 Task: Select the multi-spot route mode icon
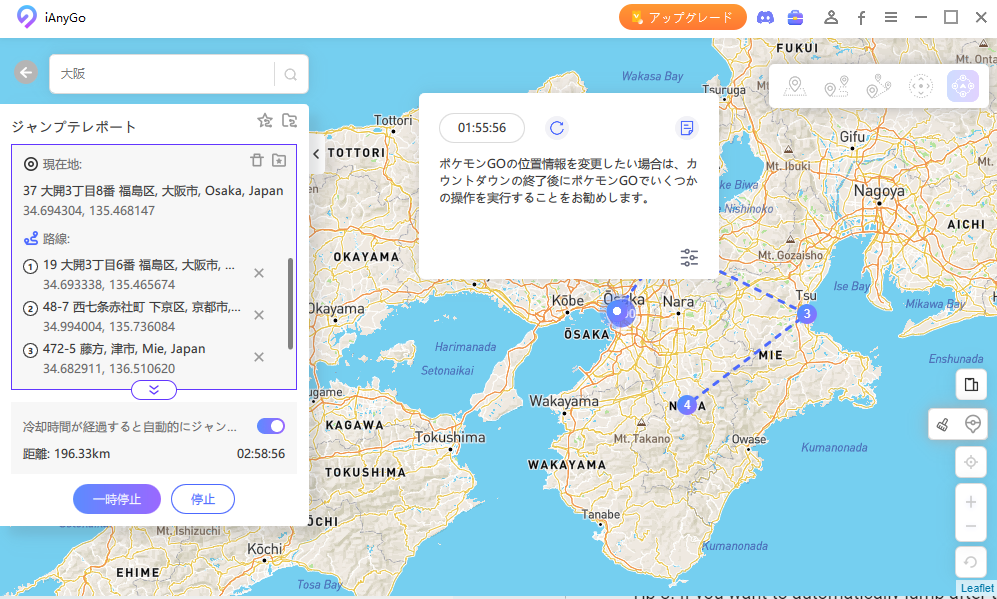[877, 86]
